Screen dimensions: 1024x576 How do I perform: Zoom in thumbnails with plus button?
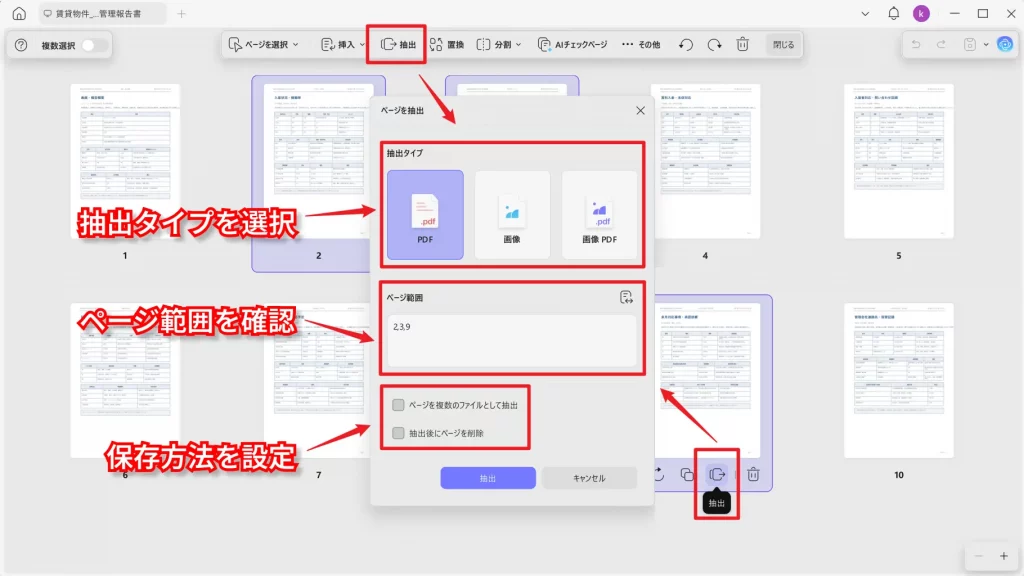pyautogui.click(x=1004, y=556)
